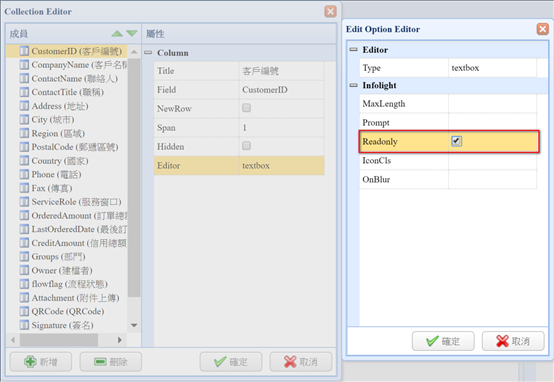Cancel Collection Editor with 取消 button
Screen dimensions: 554x382
(301, 362)
